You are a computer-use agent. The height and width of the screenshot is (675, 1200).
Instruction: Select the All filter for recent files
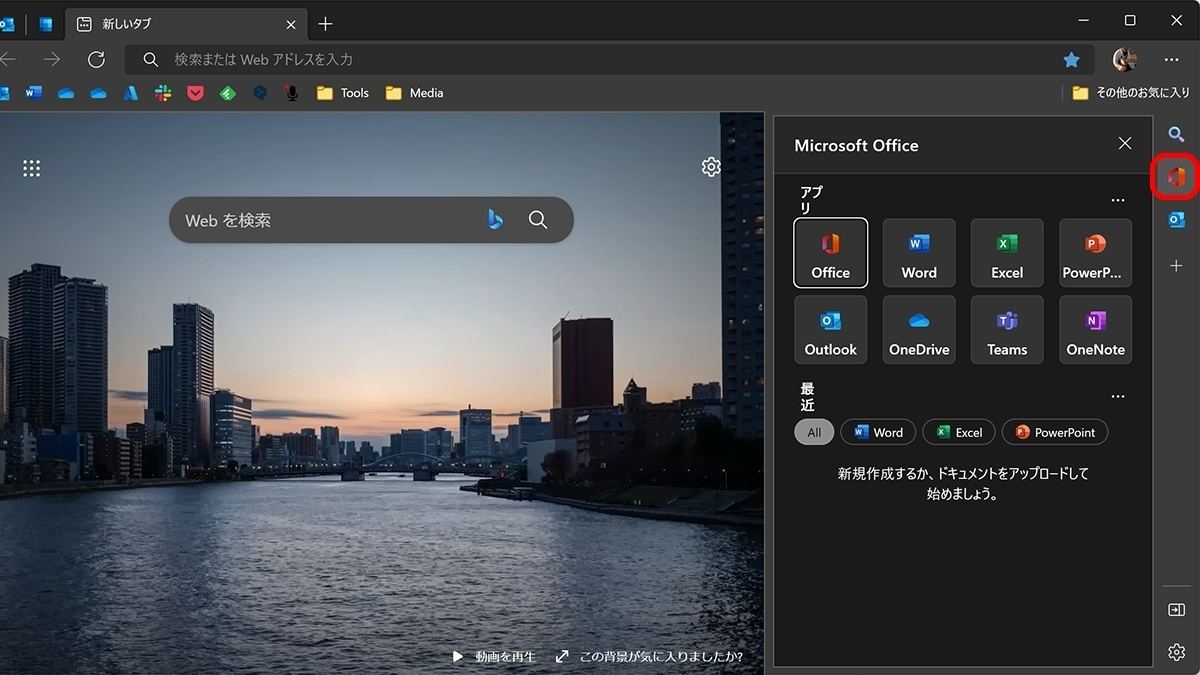coord(814,432)
